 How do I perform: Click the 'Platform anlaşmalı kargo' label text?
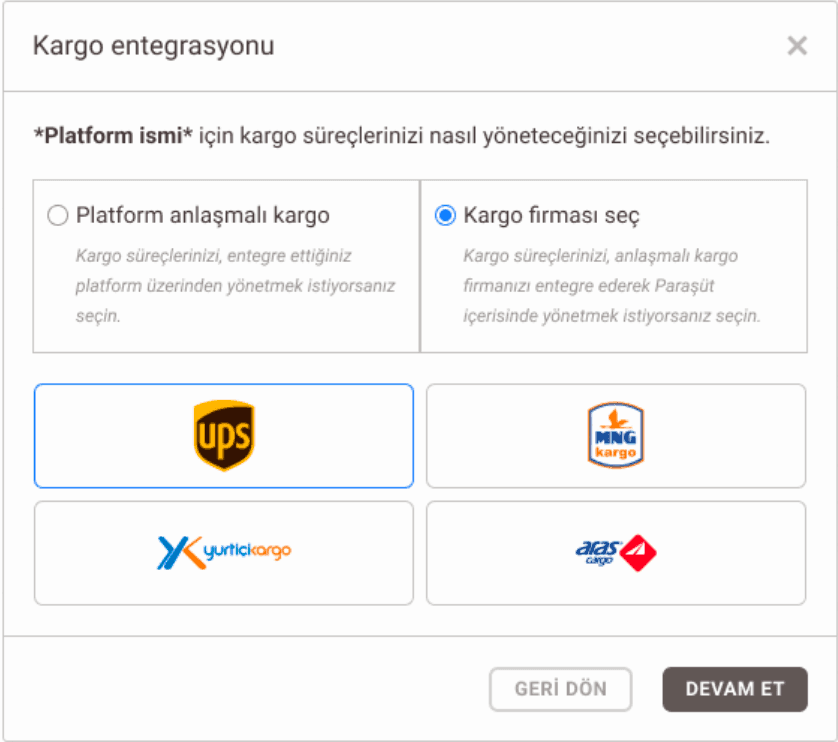[203, 215]
